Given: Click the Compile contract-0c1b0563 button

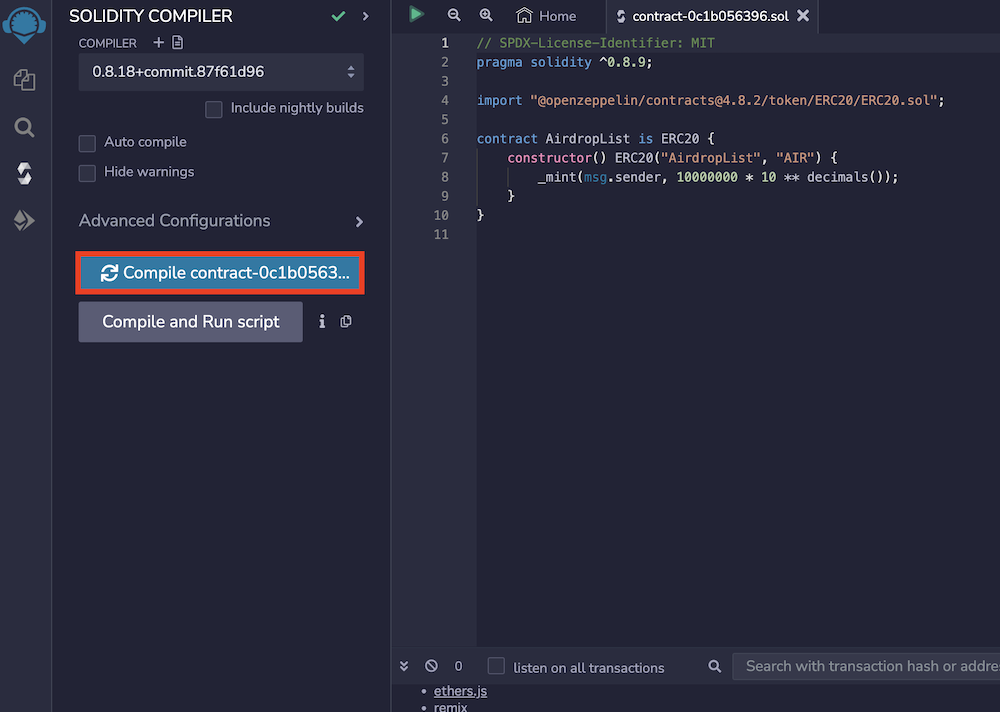Looking at the screenshot, I should 221,273.
